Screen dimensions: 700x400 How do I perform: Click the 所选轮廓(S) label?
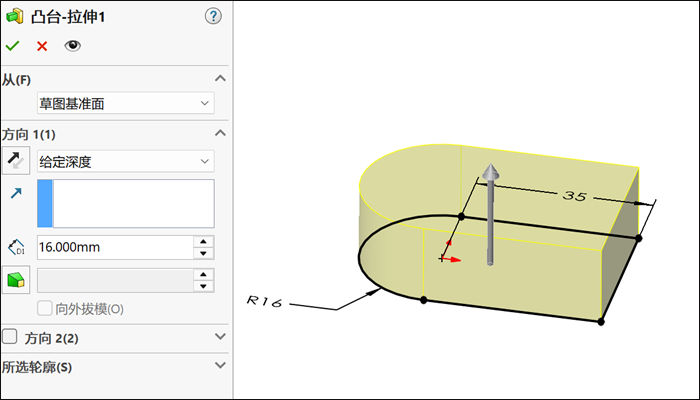[37, 367]
